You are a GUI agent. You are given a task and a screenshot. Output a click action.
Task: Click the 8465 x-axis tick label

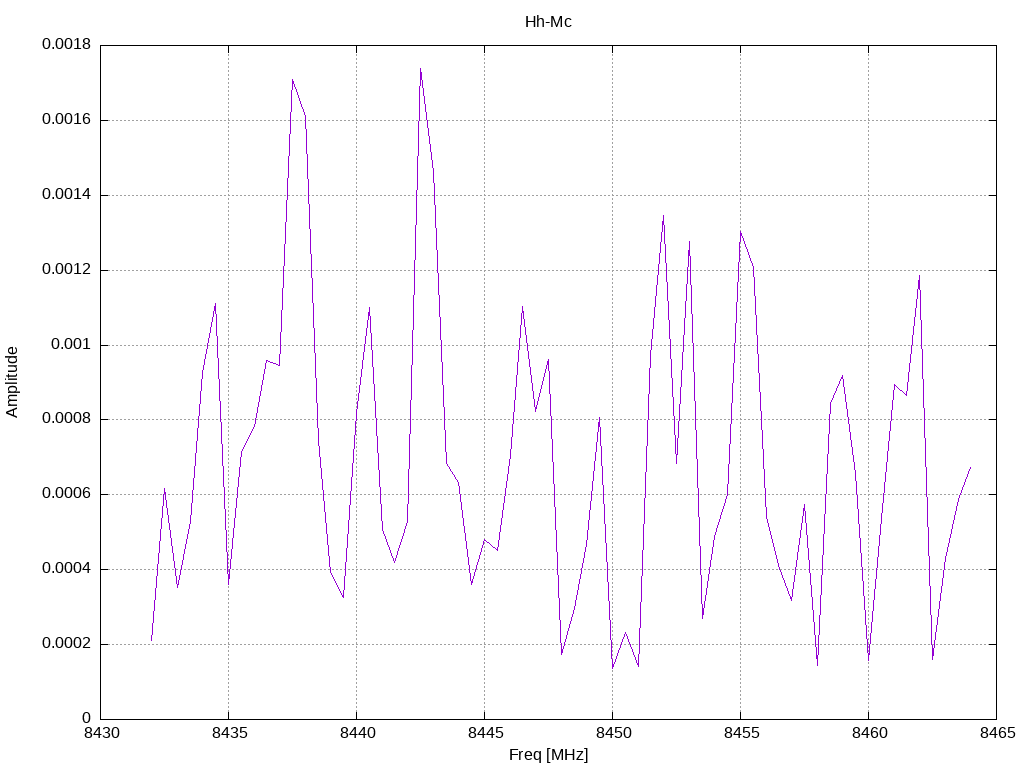click(998, 733)
